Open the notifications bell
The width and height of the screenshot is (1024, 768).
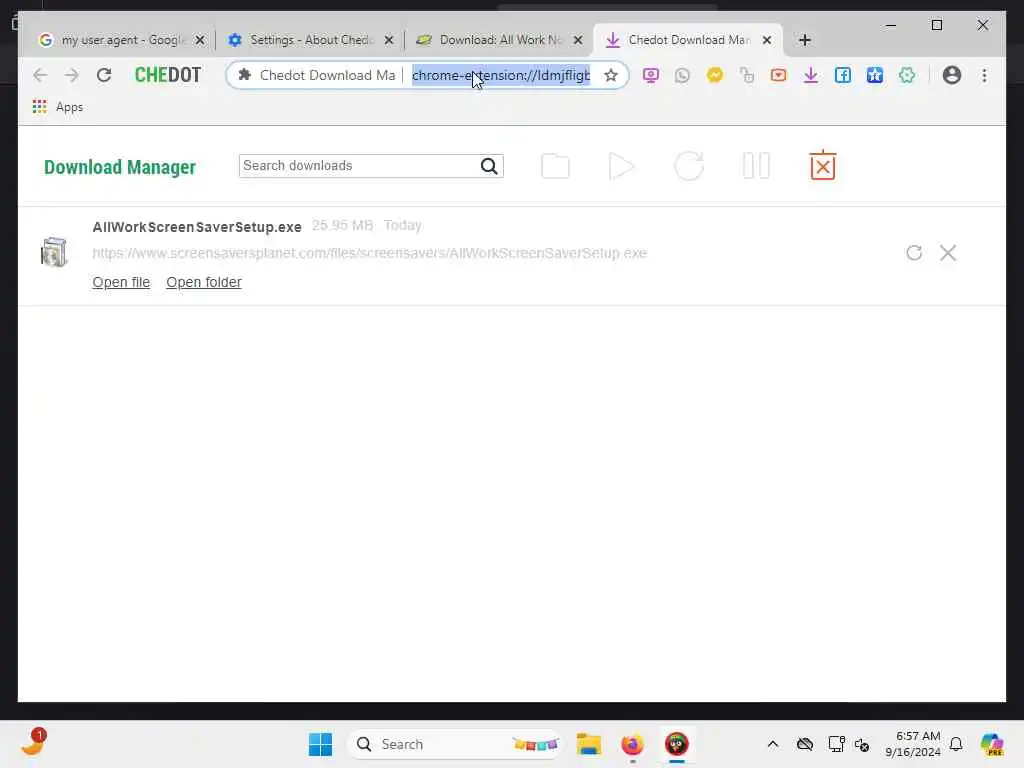pyautogui.click(x=956, y=744)
